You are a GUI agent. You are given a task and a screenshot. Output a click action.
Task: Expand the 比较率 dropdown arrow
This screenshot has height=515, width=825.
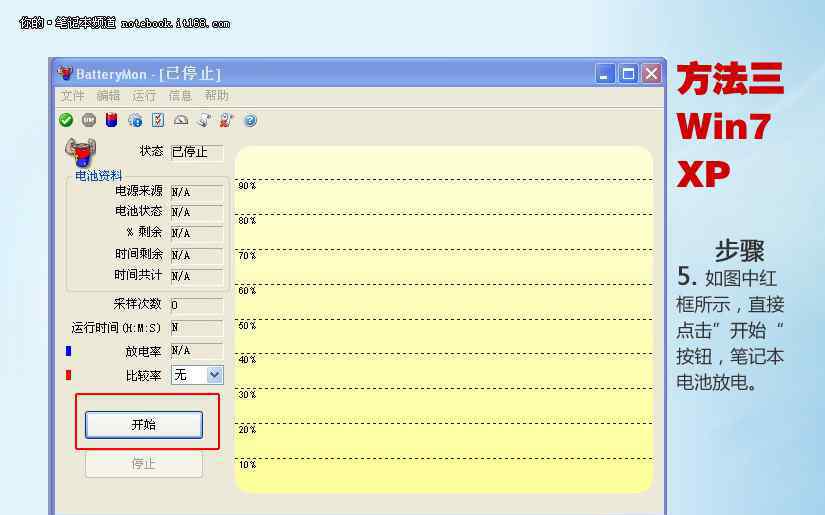(x=214, y=375)
